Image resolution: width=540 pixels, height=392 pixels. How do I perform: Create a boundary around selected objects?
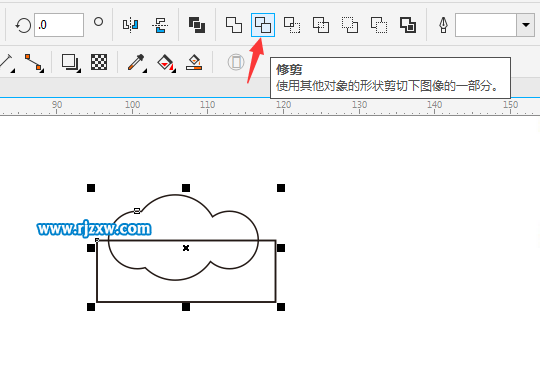point(408,25)
